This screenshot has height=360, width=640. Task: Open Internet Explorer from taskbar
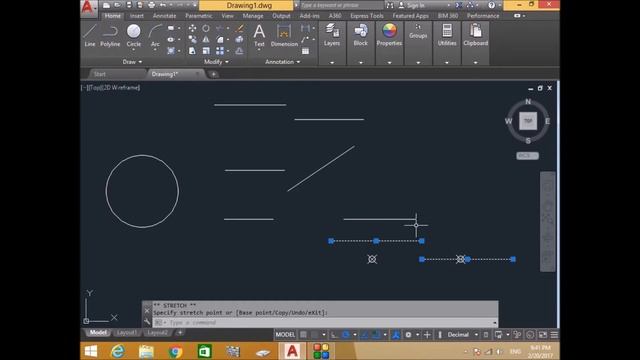click(118, 351)
